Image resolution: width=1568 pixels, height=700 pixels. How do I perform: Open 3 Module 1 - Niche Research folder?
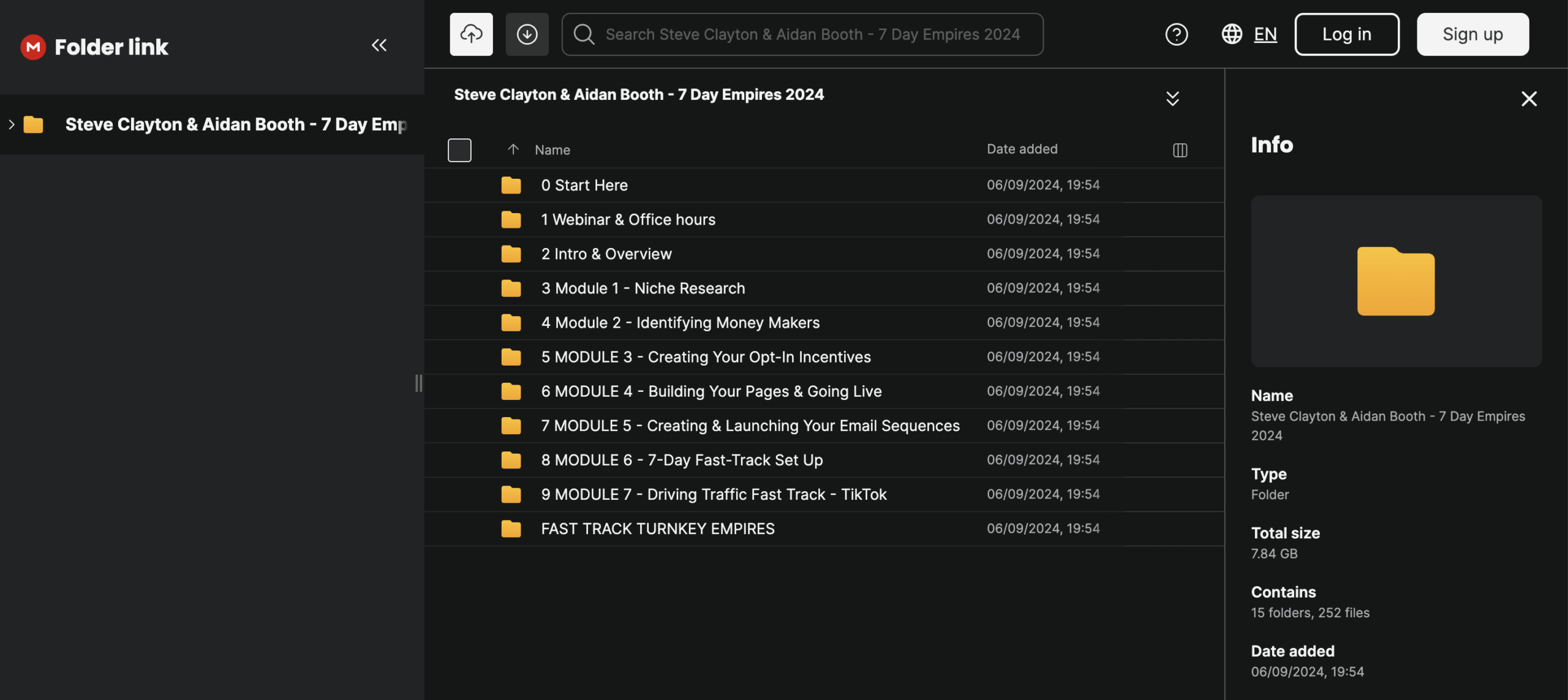point(643,288)
